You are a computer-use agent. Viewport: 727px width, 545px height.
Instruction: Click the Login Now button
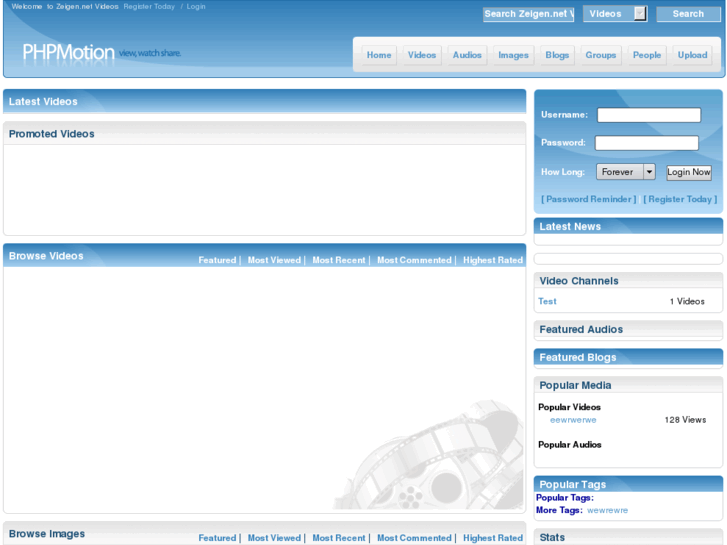[689, 172]
